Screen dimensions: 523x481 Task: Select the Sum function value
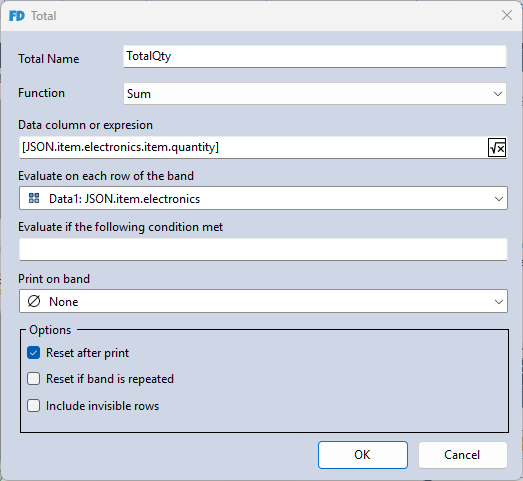point(139,94)
